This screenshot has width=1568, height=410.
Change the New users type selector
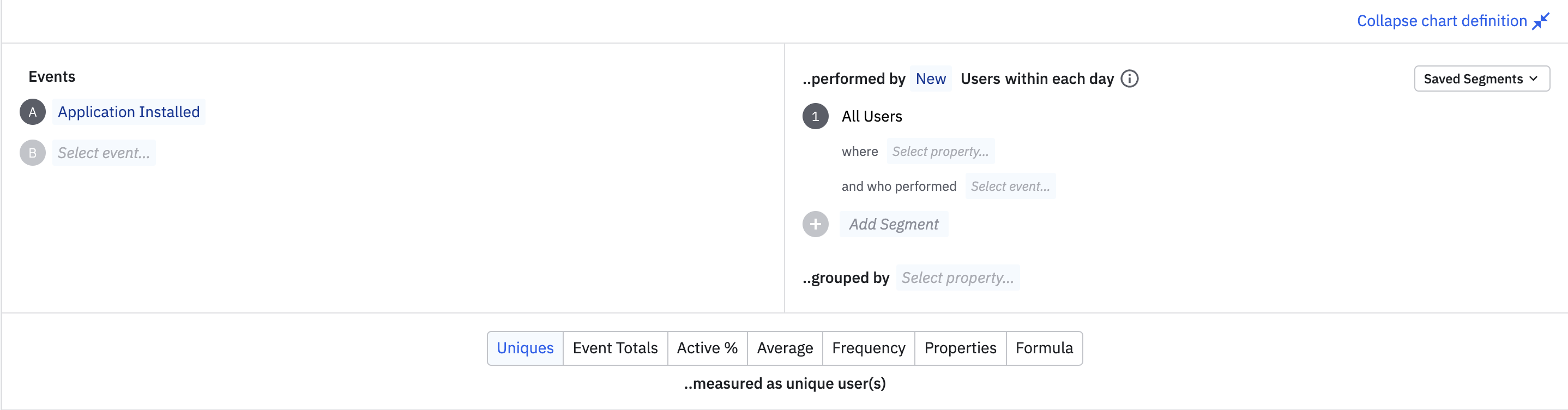(x=930, y=79)
